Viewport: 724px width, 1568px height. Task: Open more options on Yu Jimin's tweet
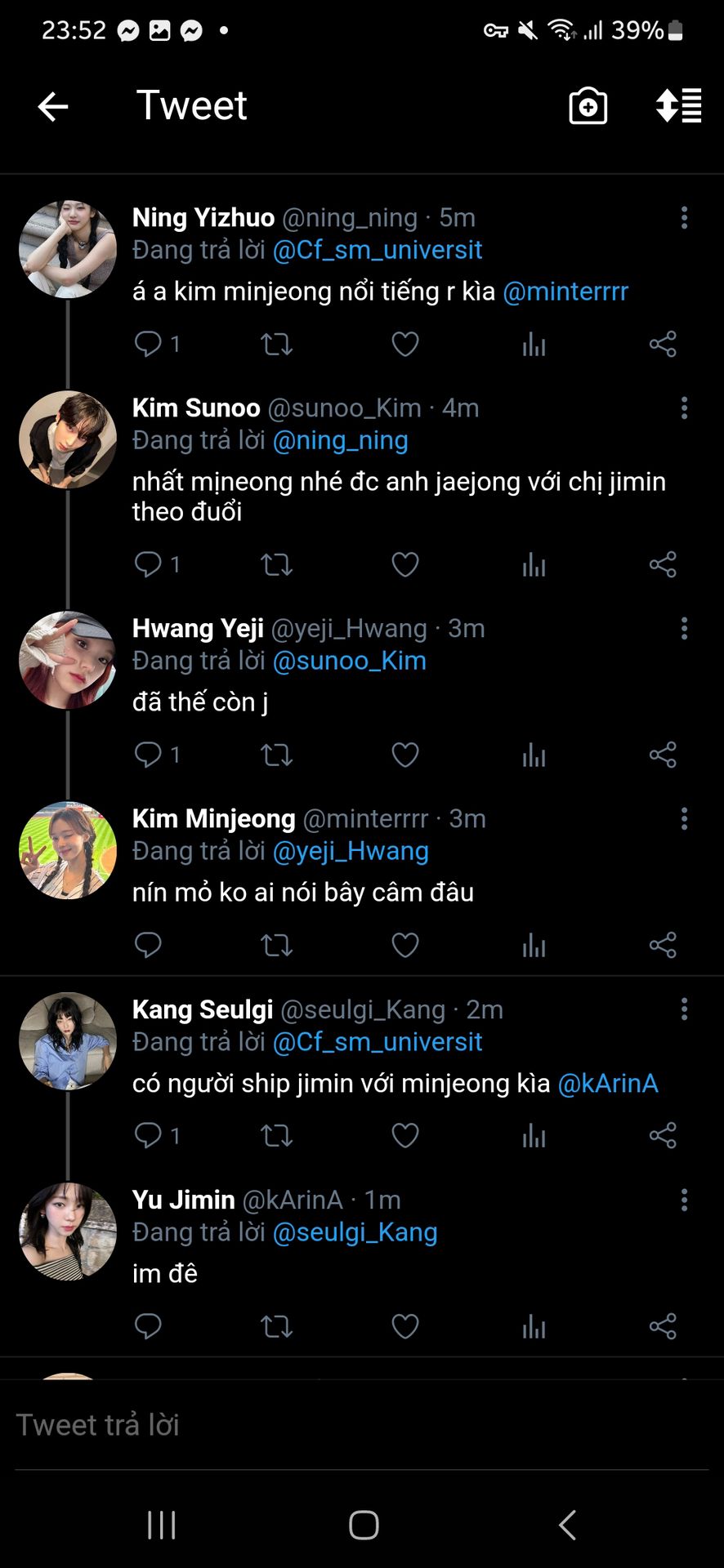[684, 1200]
